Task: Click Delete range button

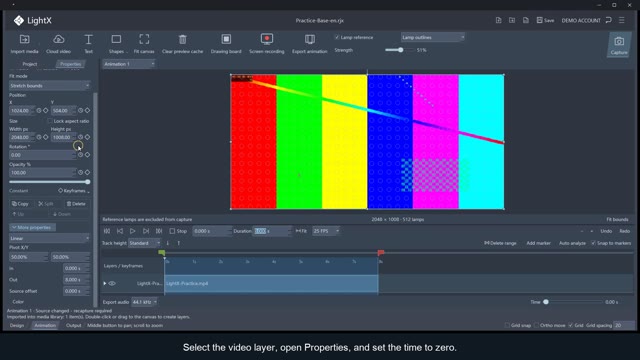Action: click(x=500, y=243)
